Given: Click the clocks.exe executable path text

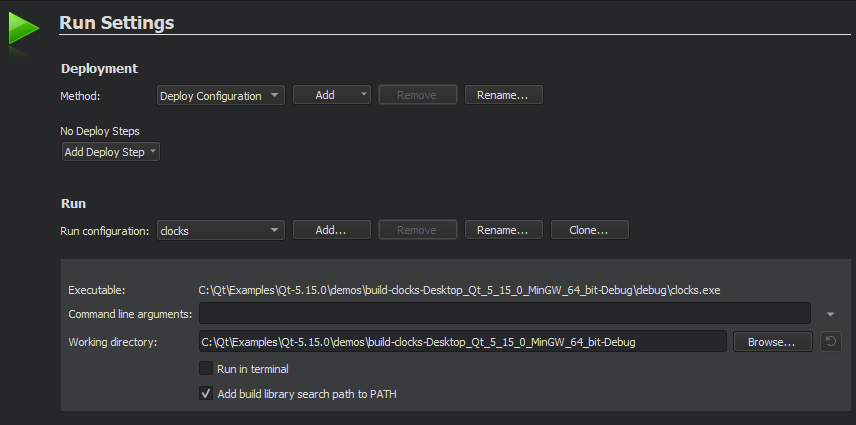Looking at the screenshot, I should (x=459, y=290).
